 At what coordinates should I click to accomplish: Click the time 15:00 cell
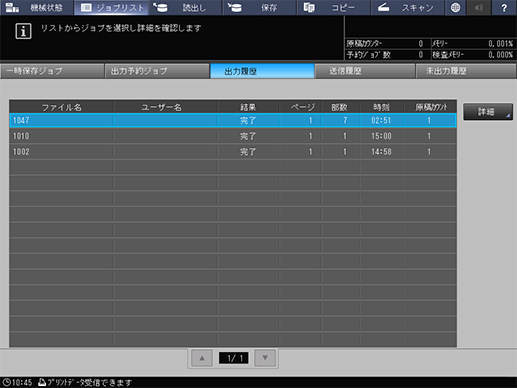pyautogui.click(x=381, y=136)
